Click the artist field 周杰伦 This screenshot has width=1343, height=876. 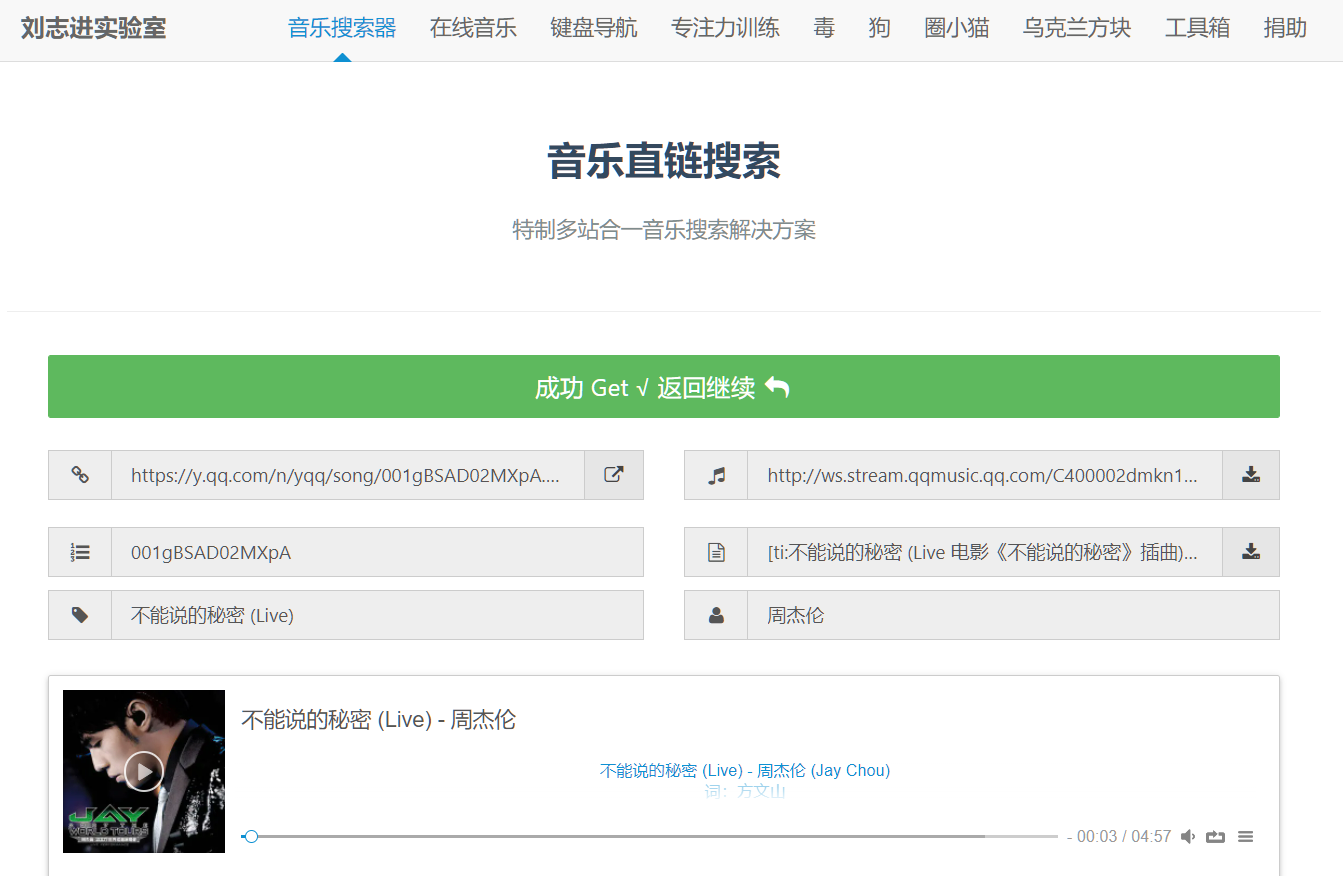(1014, 615)
